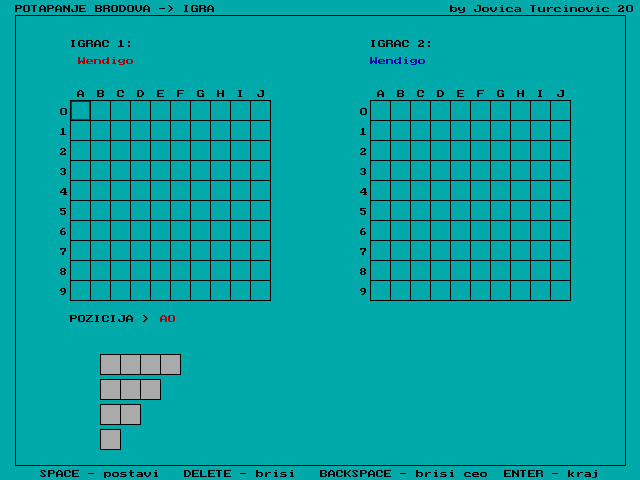Viewport: 640px width, 480px height.
Task: Click row label 4 beside Igrac 1 grid
Action: pos(63,191)
